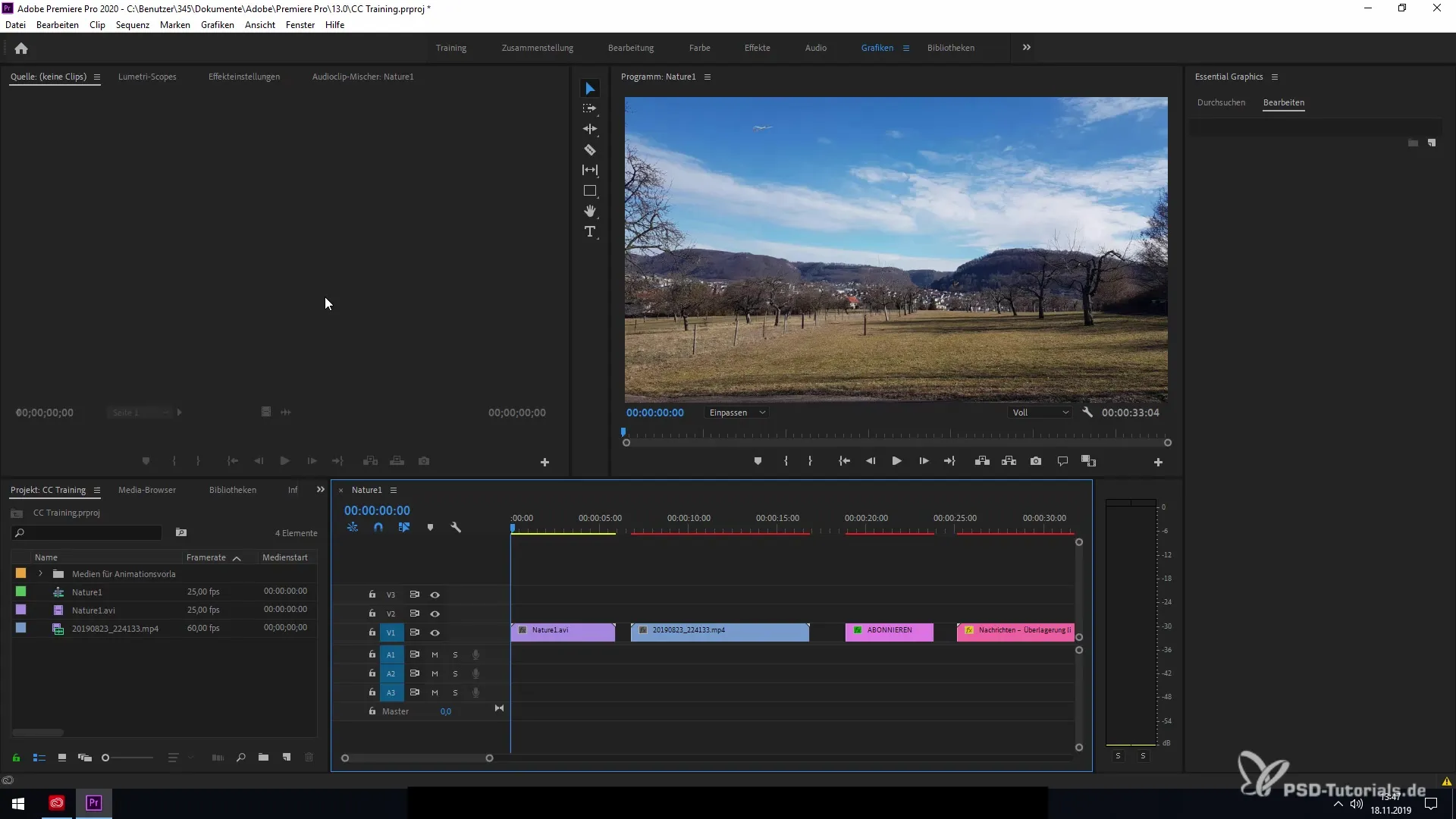Toggle linked selection in timeline
The width and height of the screenshot is (1456, 819).
[404, 527]
